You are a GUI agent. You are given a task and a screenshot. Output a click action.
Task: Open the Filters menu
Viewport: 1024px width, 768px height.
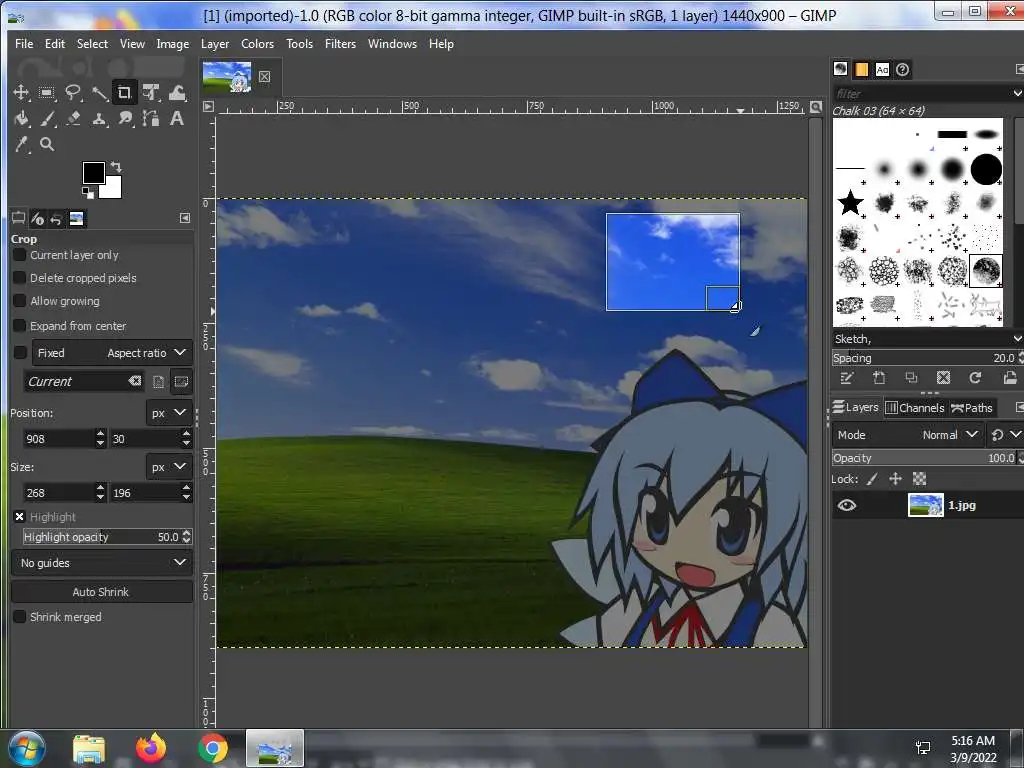tap(340, 44)
